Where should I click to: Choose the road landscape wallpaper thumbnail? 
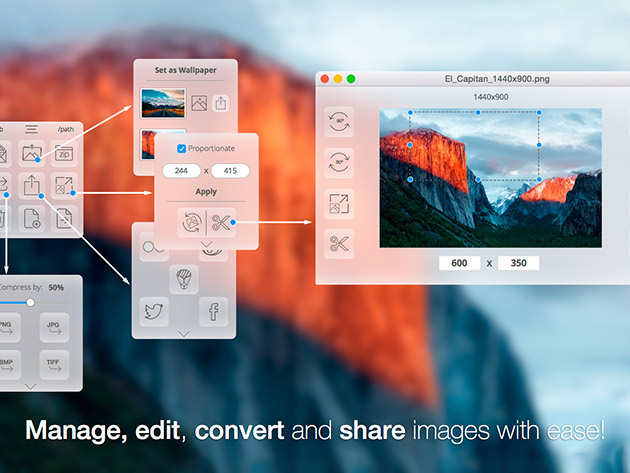pyautogui.click(x=163, y=103)
